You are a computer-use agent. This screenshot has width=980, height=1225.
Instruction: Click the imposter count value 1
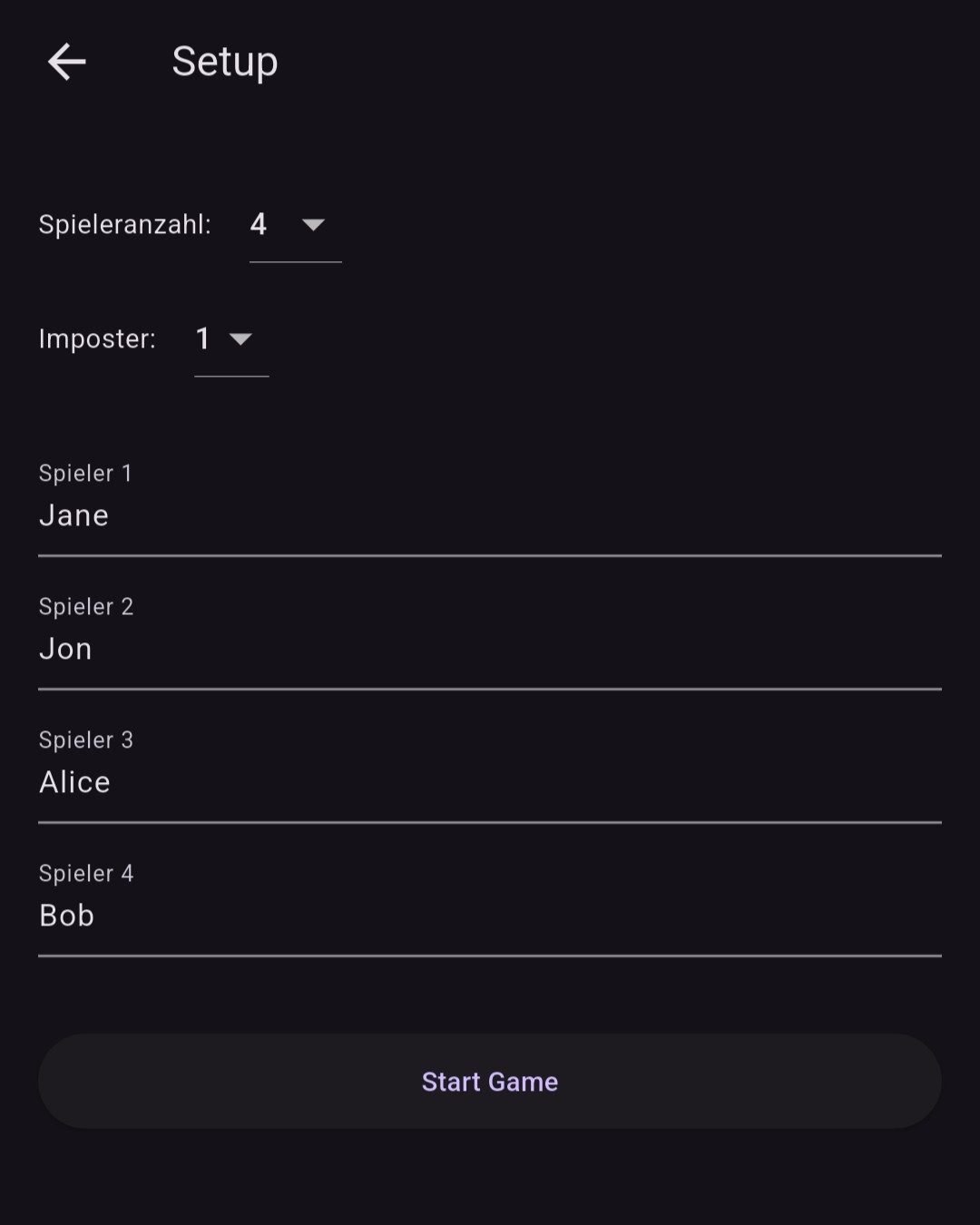click(203, 338)
